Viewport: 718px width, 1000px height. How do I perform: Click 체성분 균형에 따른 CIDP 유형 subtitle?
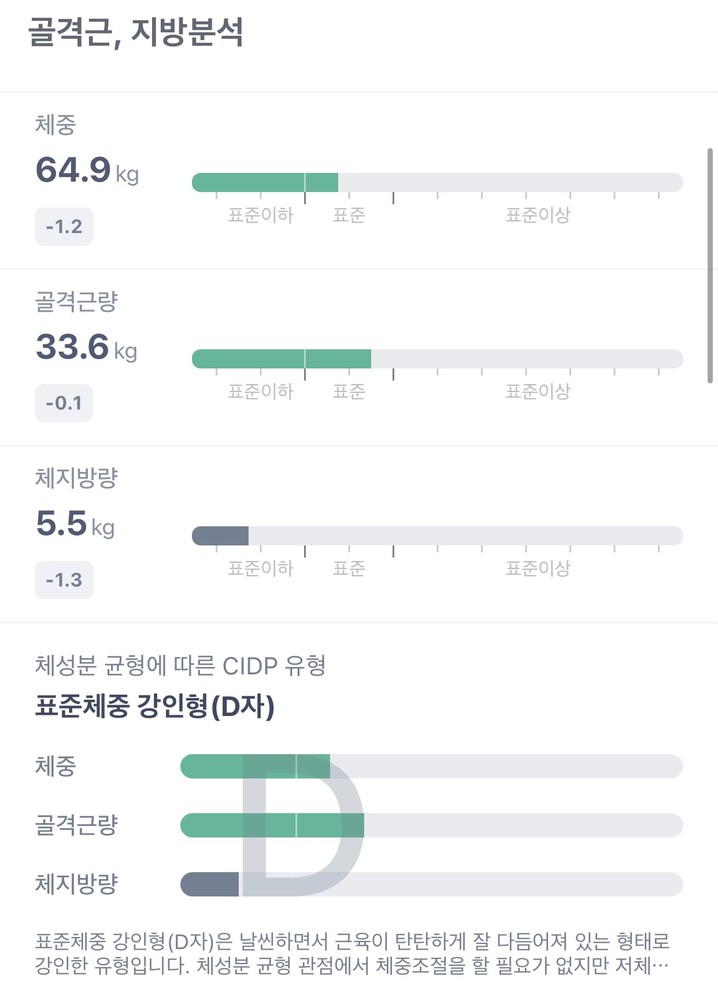coord(180,664)
